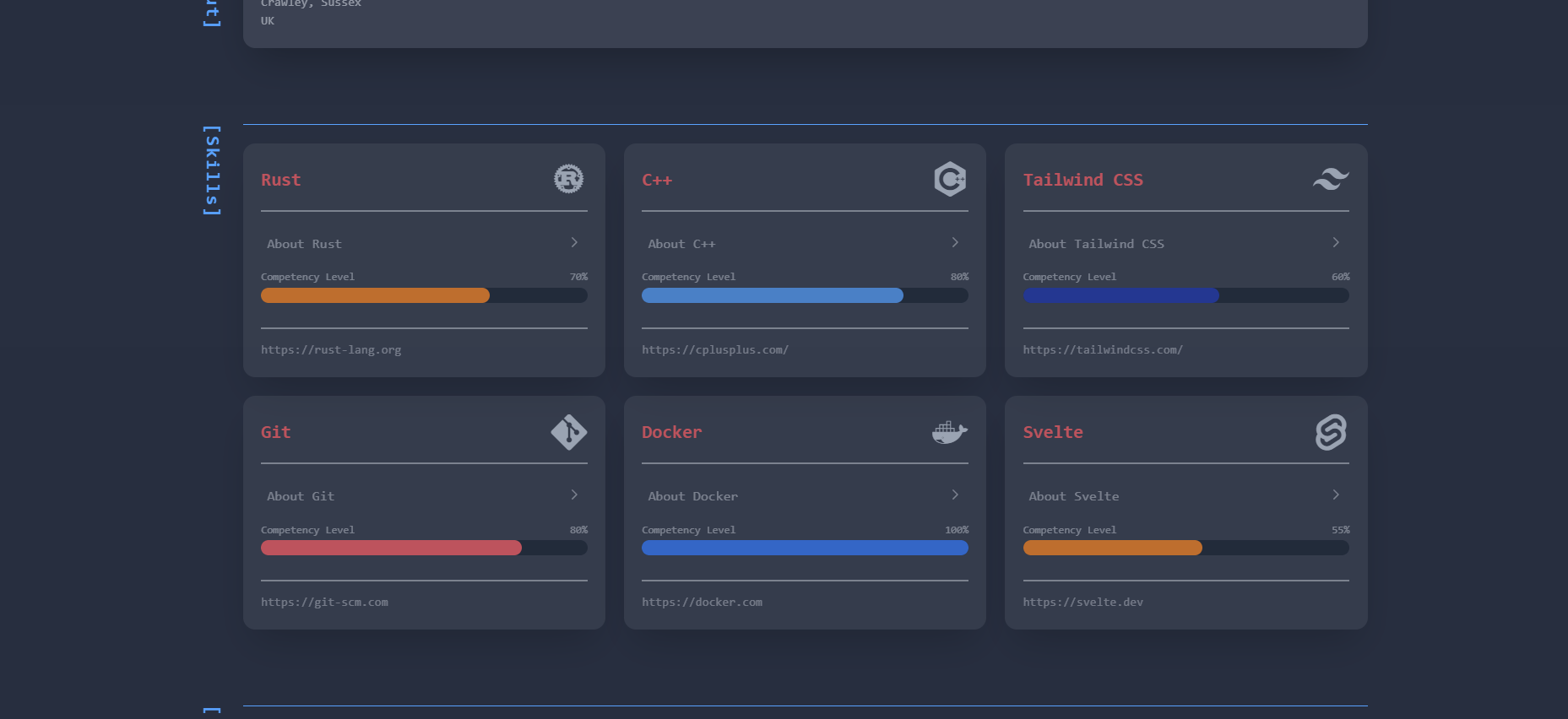This screenshot has height=719, width=1568.
Task: Click the Tailwind CSS wave logo
Action: (1331, 179)
